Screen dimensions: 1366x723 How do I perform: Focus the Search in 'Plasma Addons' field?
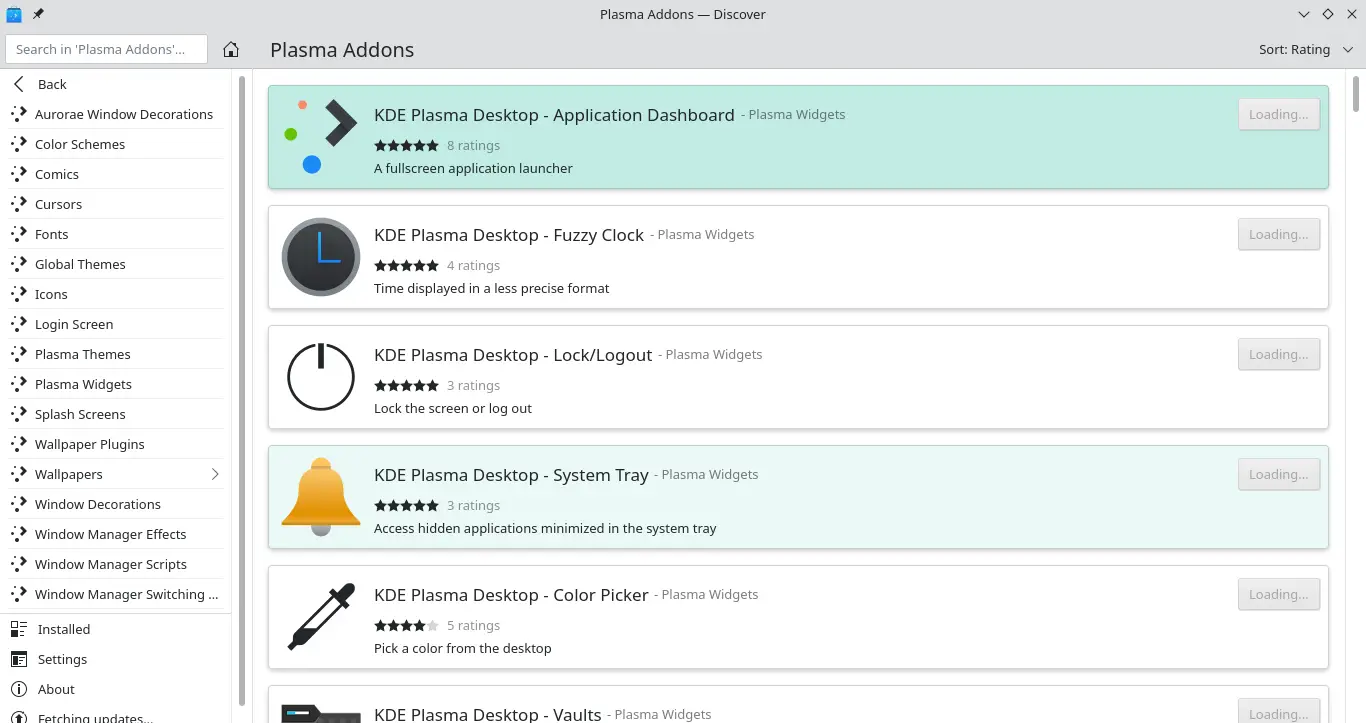tap(106, 49)
